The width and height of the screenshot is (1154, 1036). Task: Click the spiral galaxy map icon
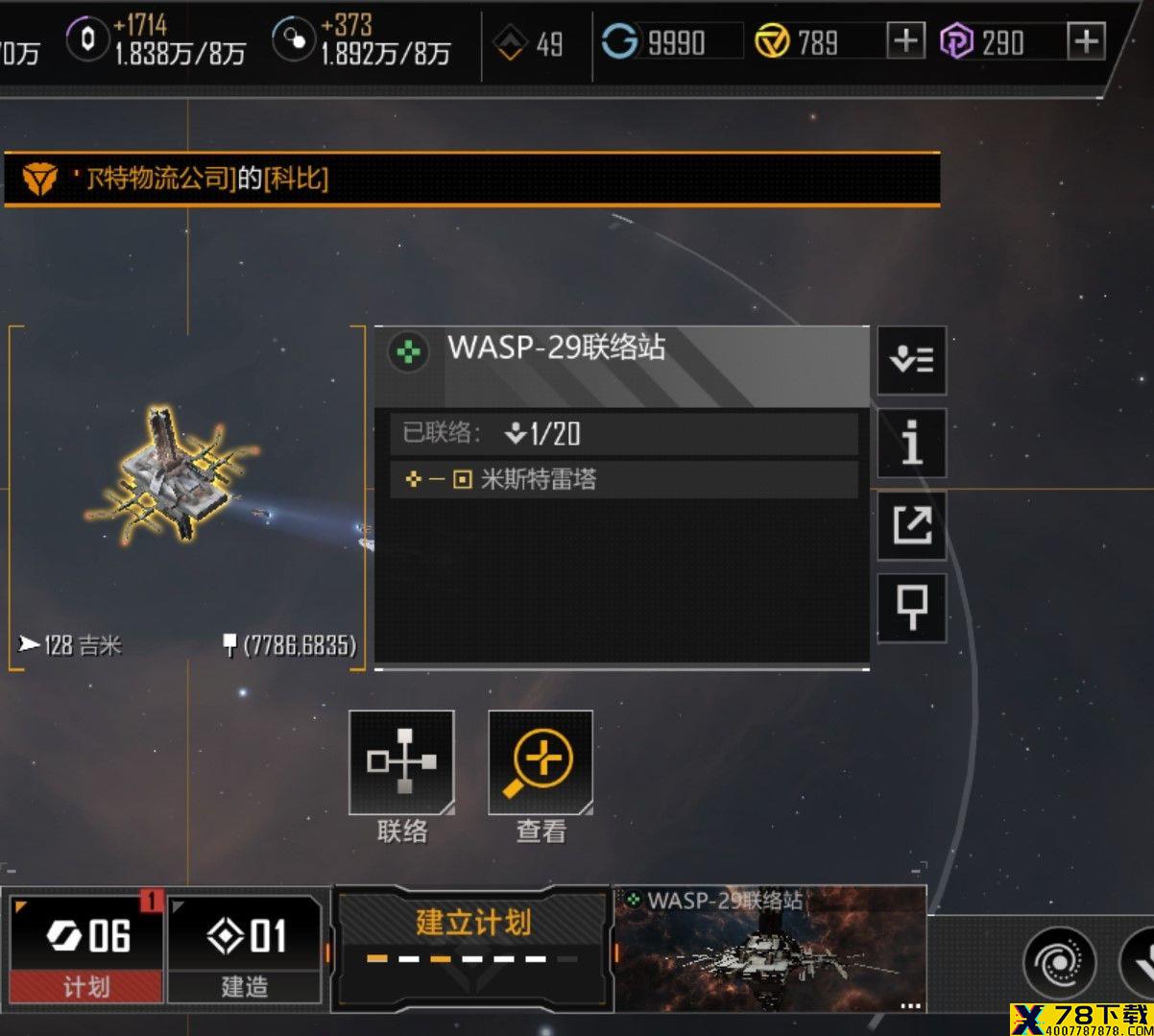click(x=1060, y=961)
